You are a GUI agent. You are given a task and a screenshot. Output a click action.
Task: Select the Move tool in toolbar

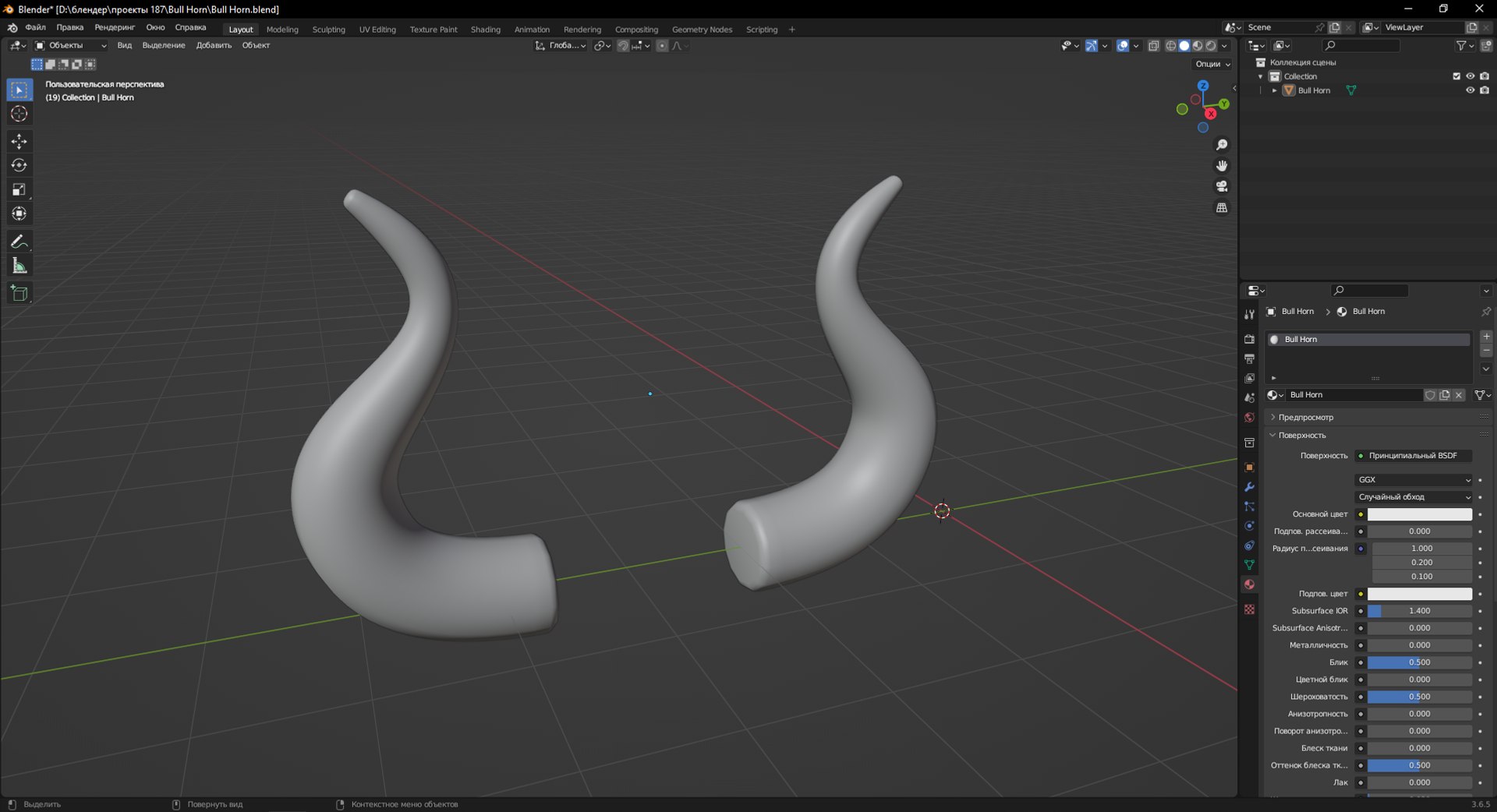(19, 141)
